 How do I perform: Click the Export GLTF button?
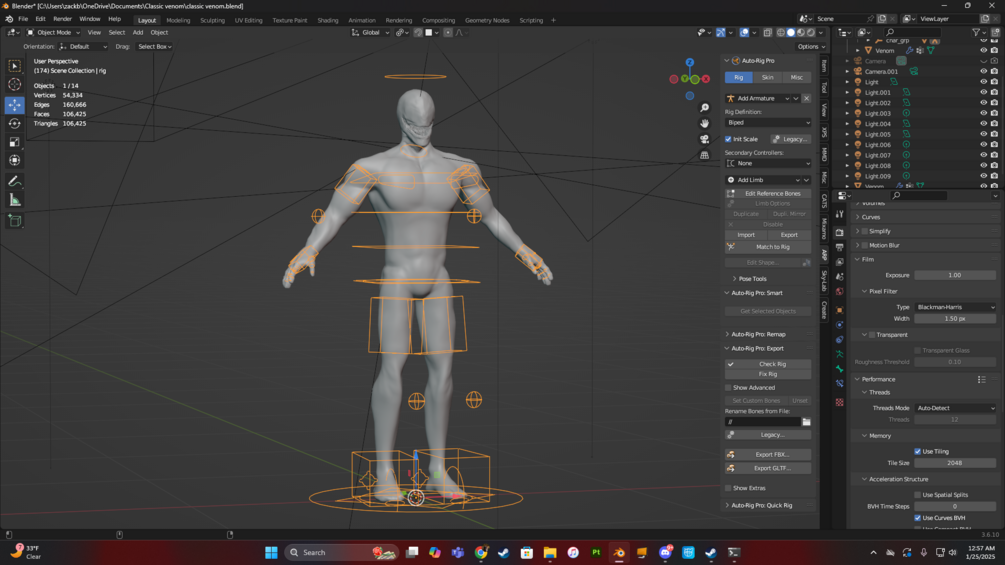click(x=768, y=468)
